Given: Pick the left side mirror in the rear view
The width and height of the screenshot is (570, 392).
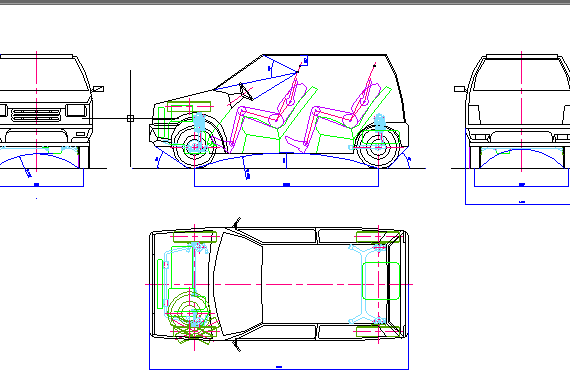Looking at the screenshot, I should 459,89.
